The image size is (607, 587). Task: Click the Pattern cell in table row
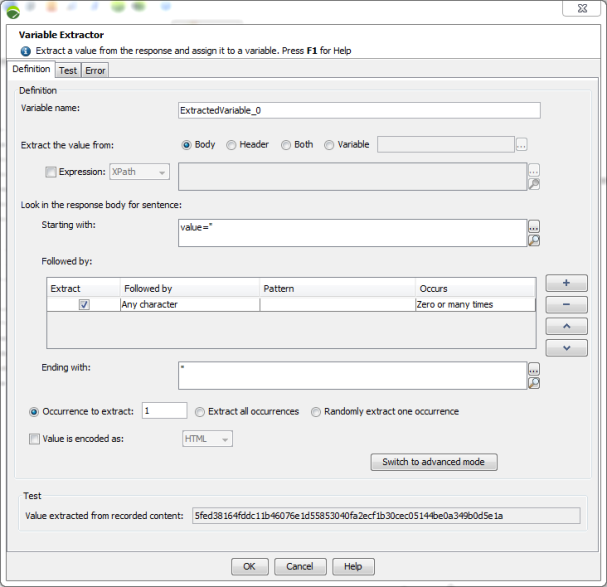pyautogui.click(x=338, y=305)
